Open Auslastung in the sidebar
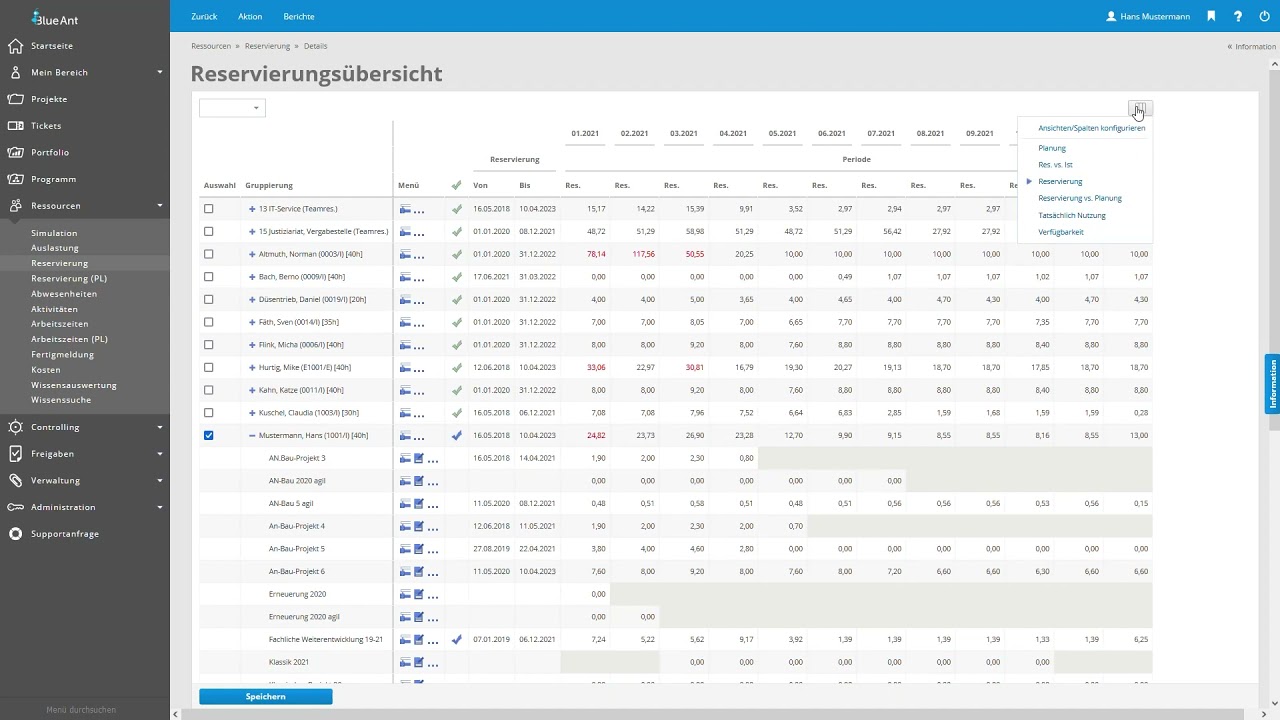Image resolution: width=1280 pixels, height=720 pixels. click(54, 247)
